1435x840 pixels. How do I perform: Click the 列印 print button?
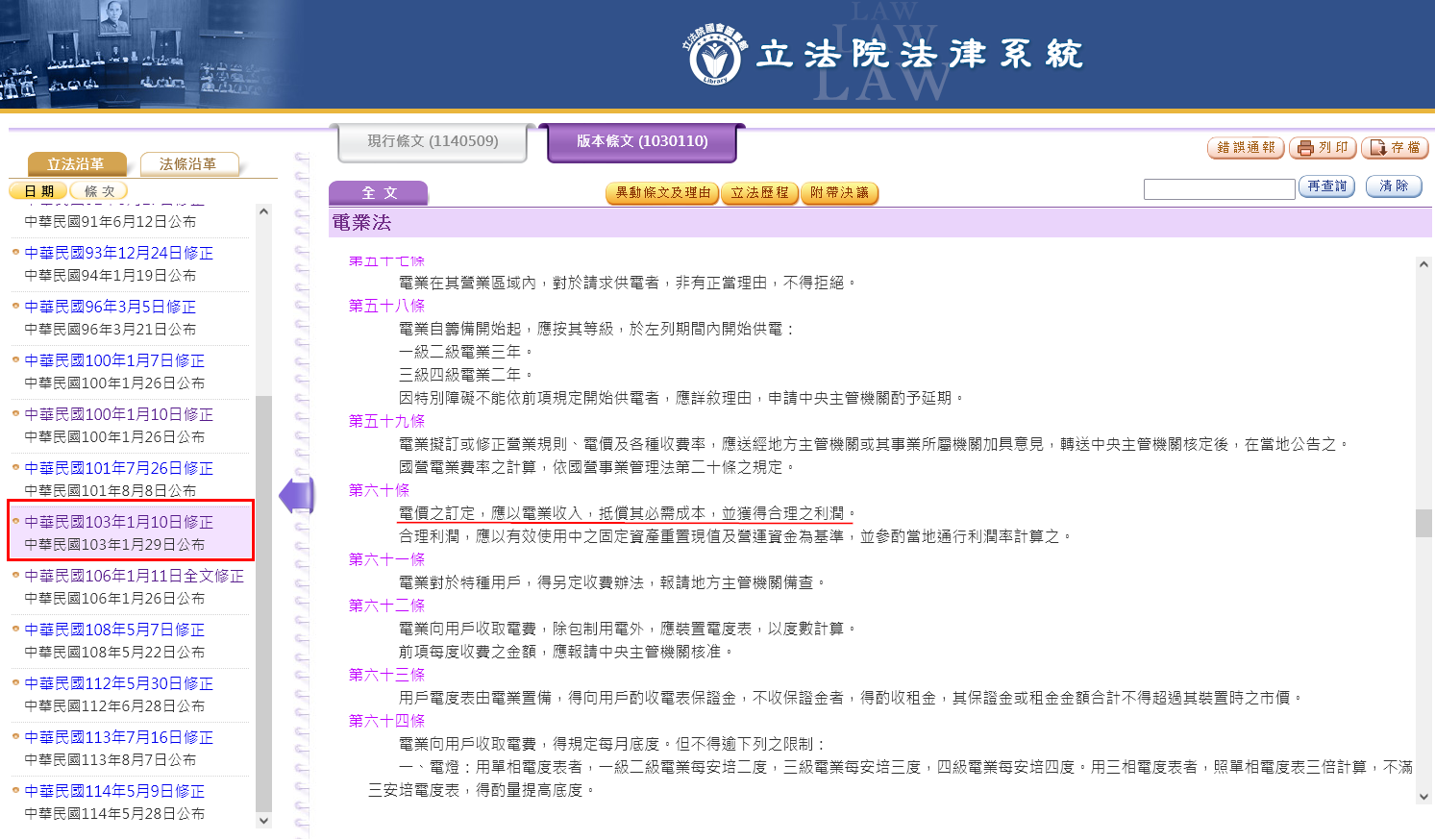click(1323, 148)
